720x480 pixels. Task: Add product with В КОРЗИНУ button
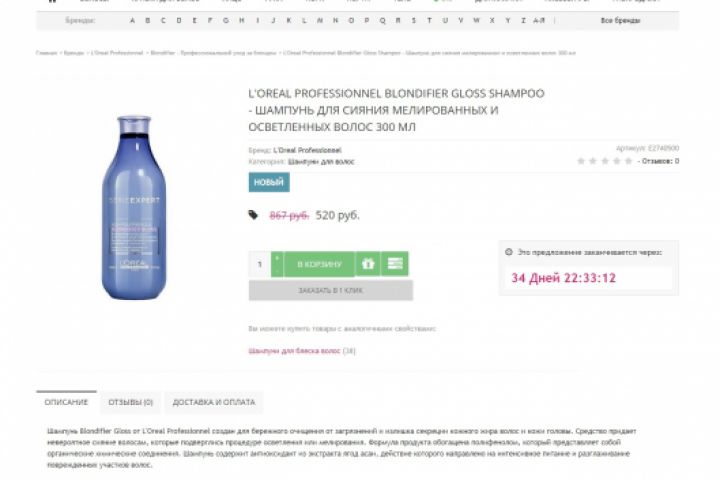point(320,264)
